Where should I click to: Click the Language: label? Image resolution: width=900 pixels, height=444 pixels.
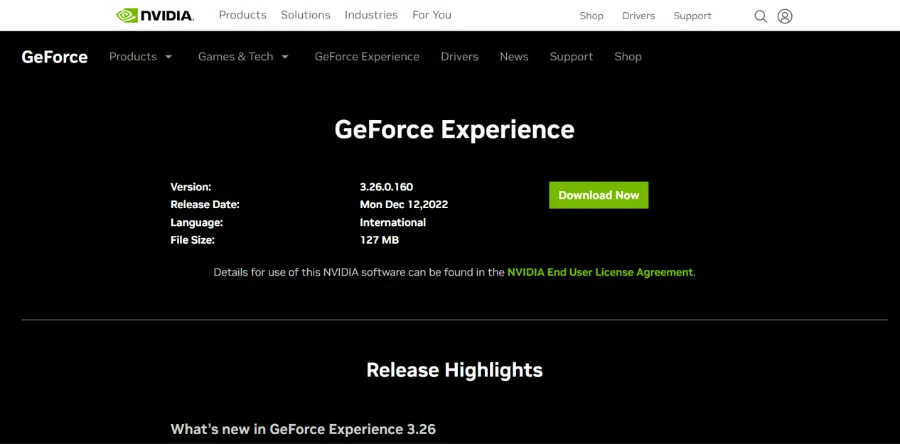(196, 223)
